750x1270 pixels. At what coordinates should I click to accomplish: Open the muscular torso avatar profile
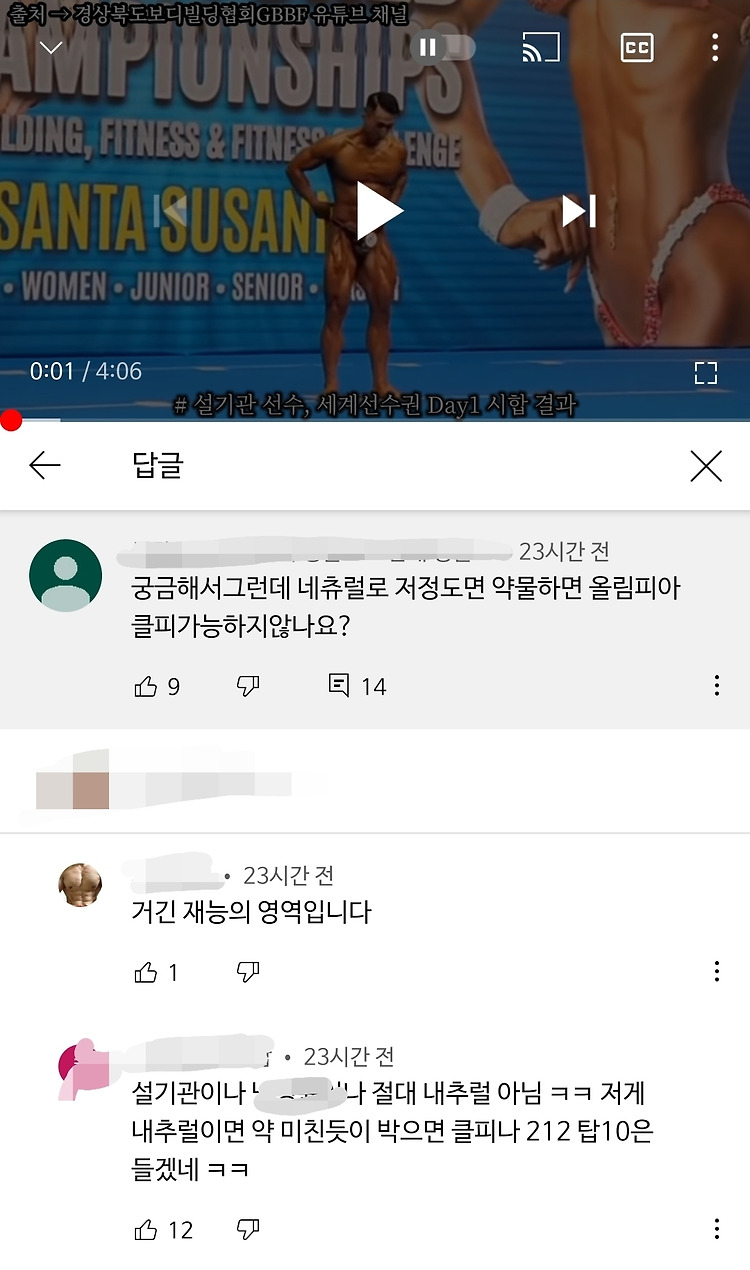[81, 884]
